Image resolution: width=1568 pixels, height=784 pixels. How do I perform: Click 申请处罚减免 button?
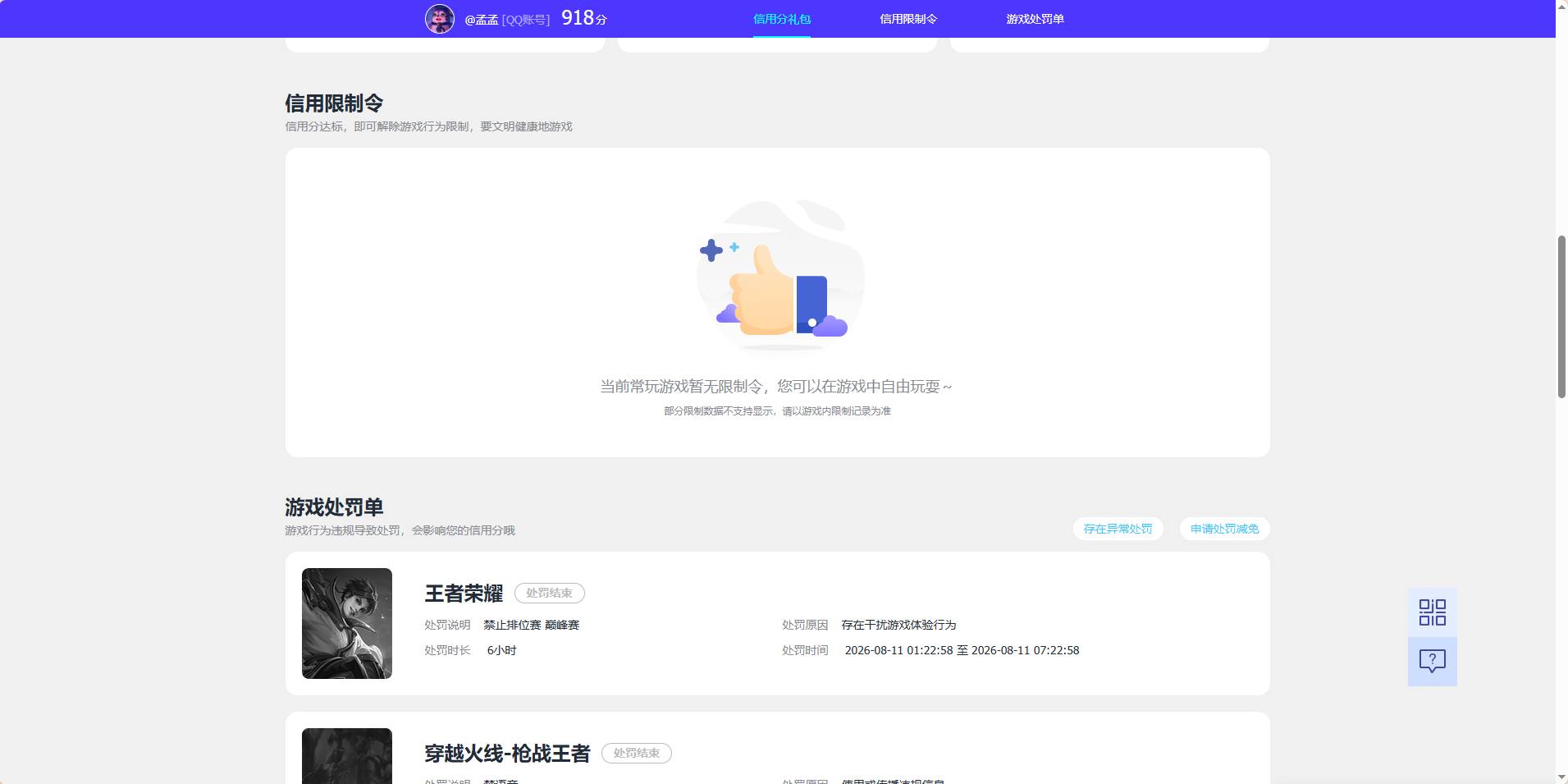tap(1224, 529)
